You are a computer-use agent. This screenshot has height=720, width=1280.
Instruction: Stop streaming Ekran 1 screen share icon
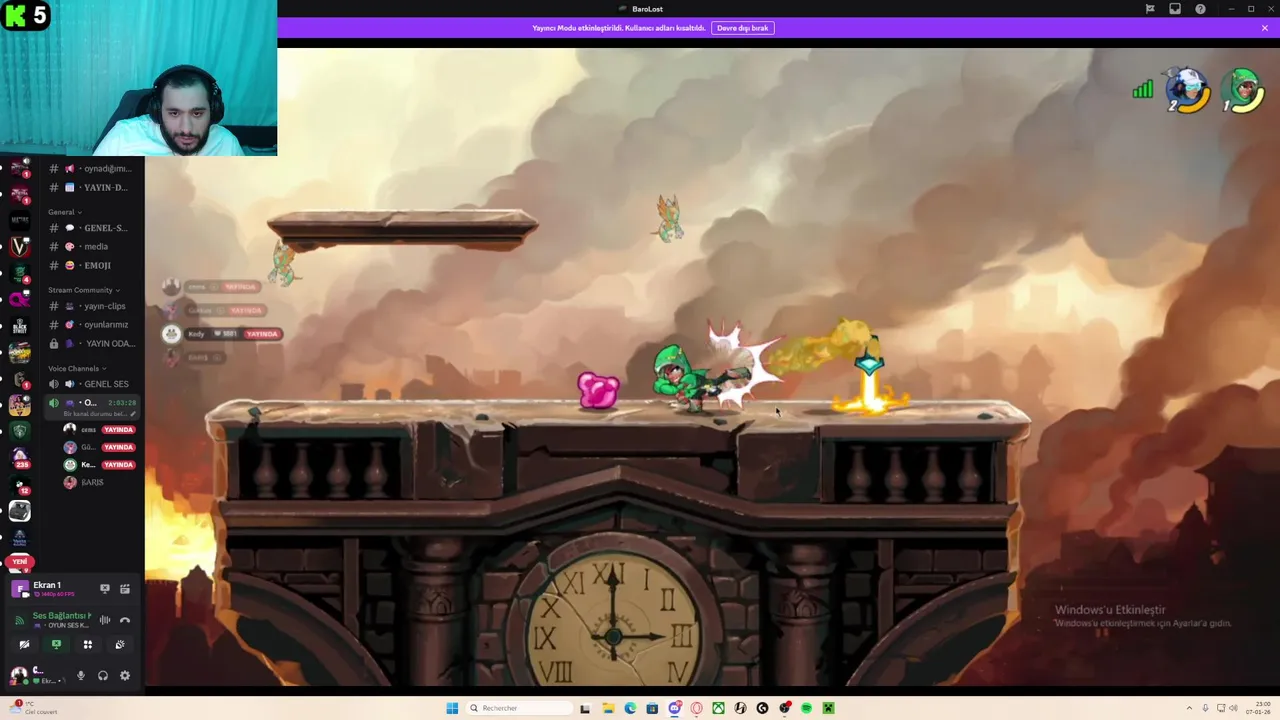[x=105, y=589]
